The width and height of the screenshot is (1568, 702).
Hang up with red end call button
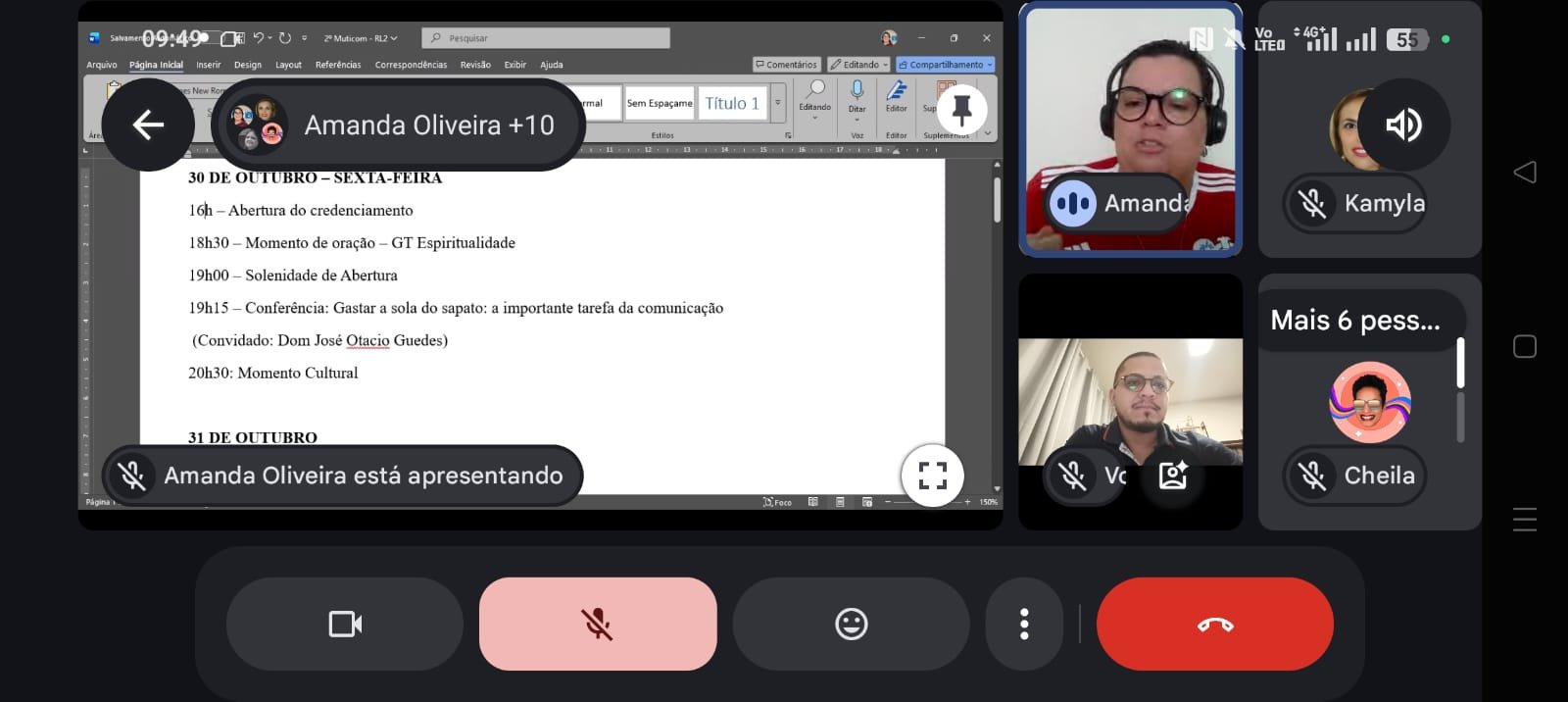pos(1215,625)
